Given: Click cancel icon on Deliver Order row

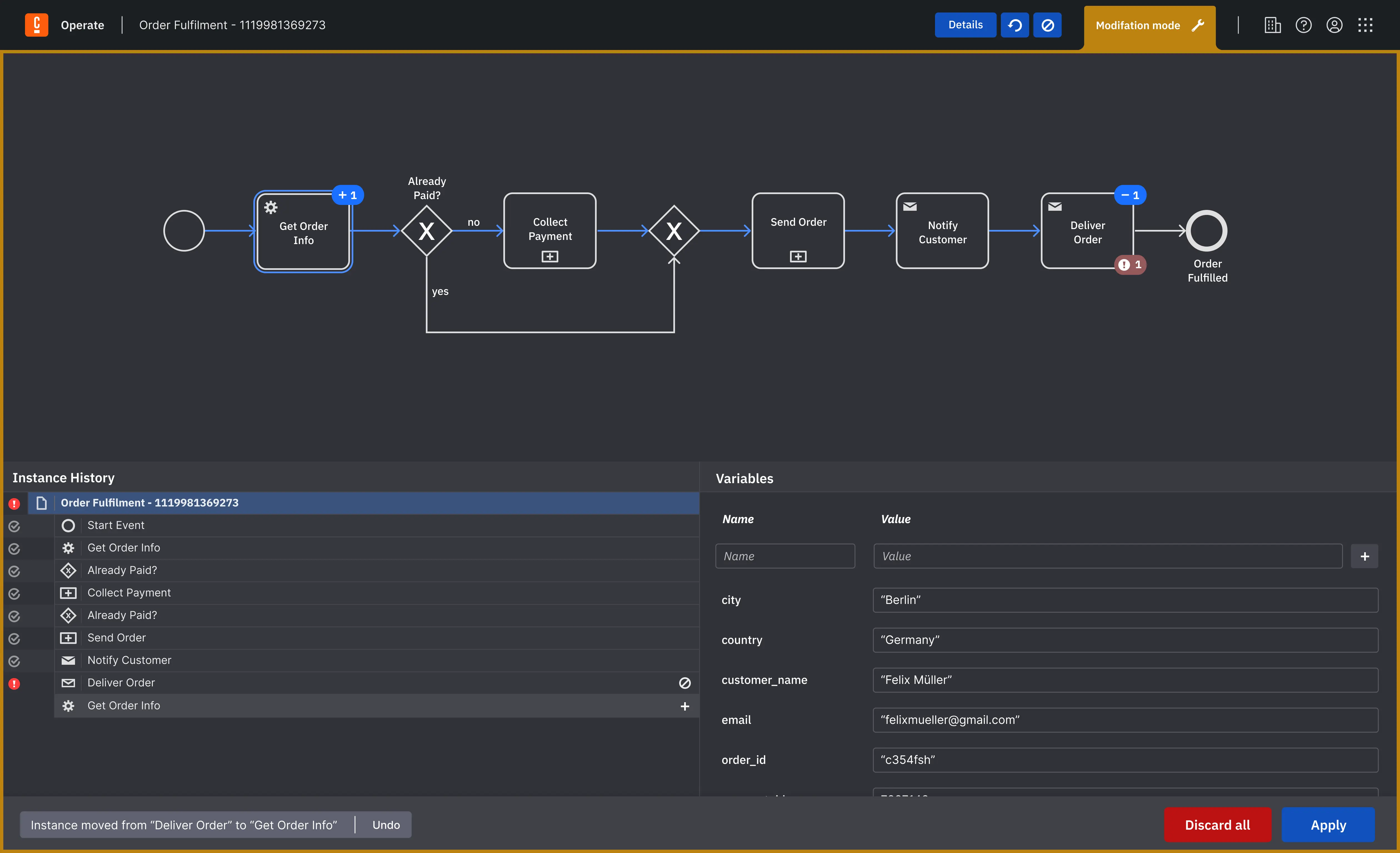Looking at the screenshot, I should [x=685, y=683].
